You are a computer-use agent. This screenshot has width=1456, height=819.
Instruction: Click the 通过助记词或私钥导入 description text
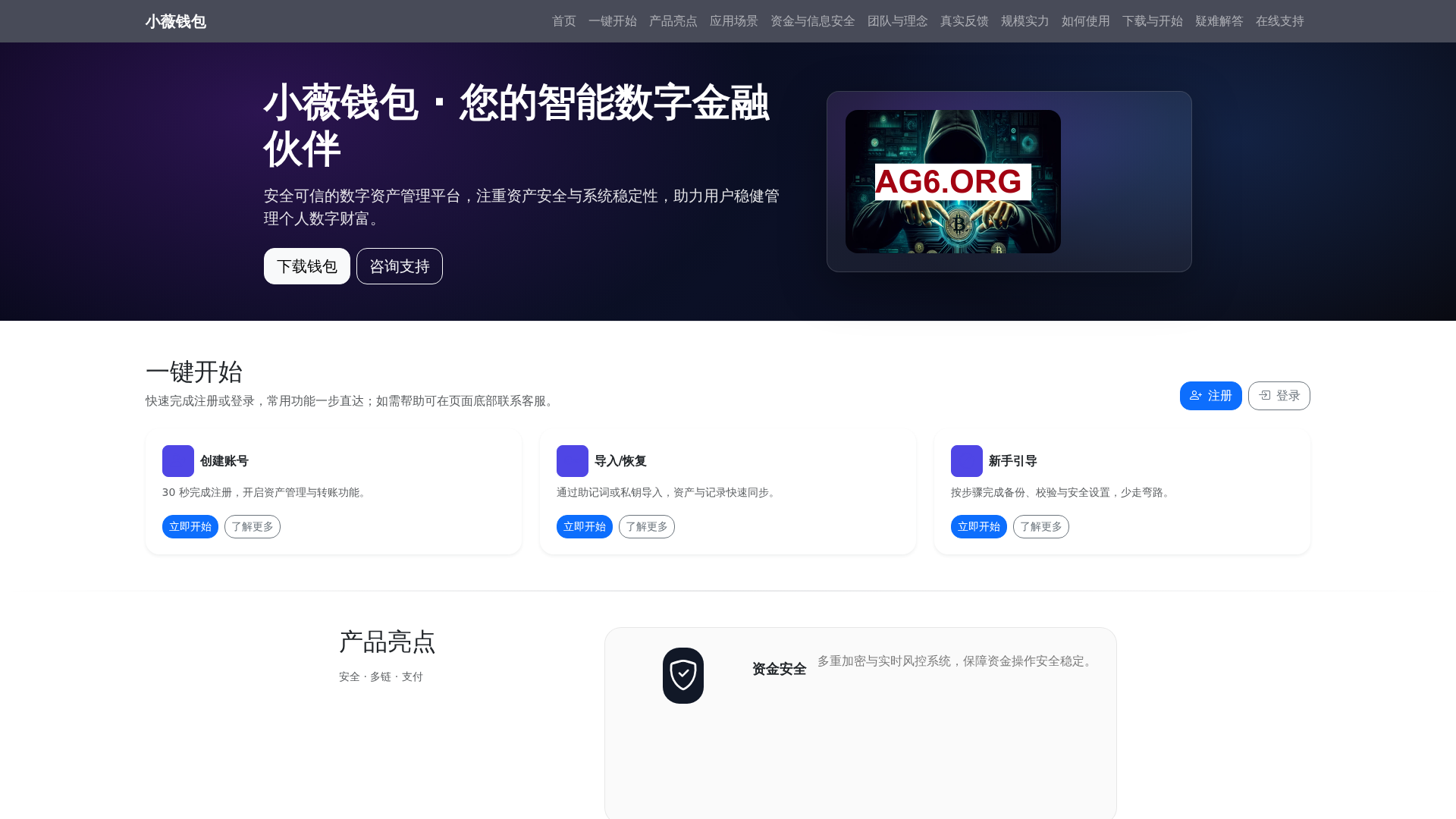[x=668, y=493]
